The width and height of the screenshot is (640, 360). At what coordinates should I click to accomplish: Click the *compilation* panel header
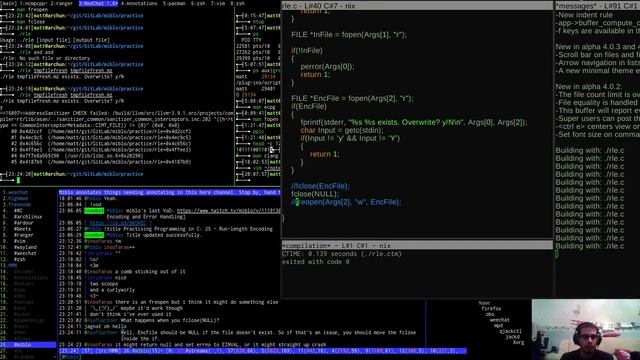tap(417, 245)
